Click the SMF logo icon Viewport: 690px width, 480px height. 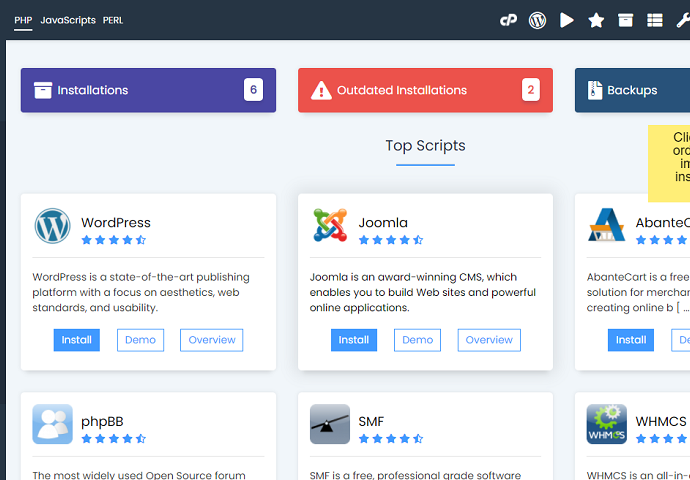pos(330,424)
